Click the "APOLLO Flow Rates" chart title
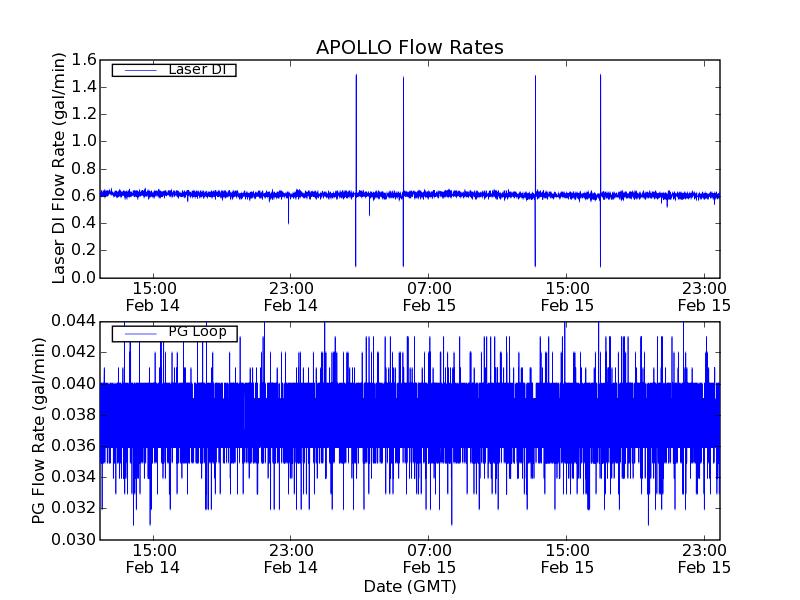800x600 pixels. point(409,47)
